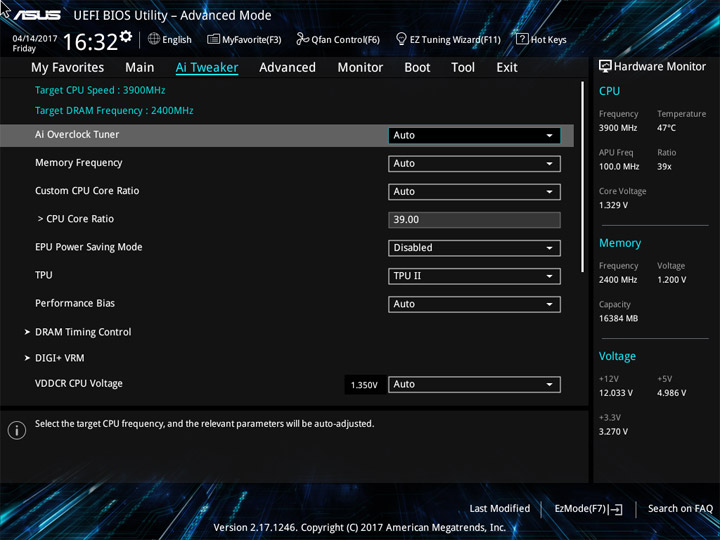Click the Hardware Monitor screen icon
This screenshot has height=540, width=720.
coord(605,66)
